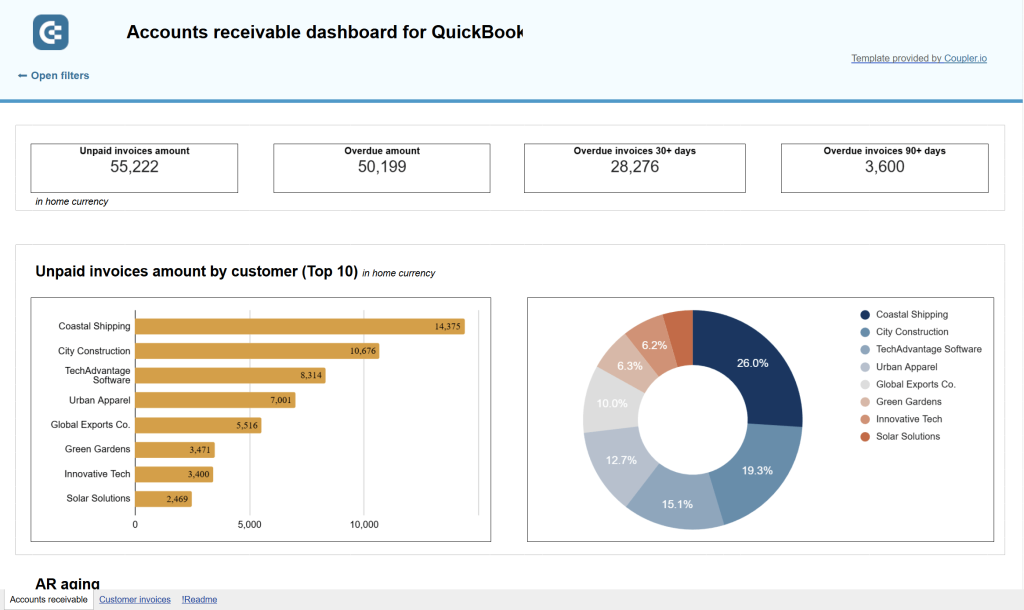Click the Unpaid invoices amount card
This screenshot has height=610, width=1024.
[x=133, y=168]
